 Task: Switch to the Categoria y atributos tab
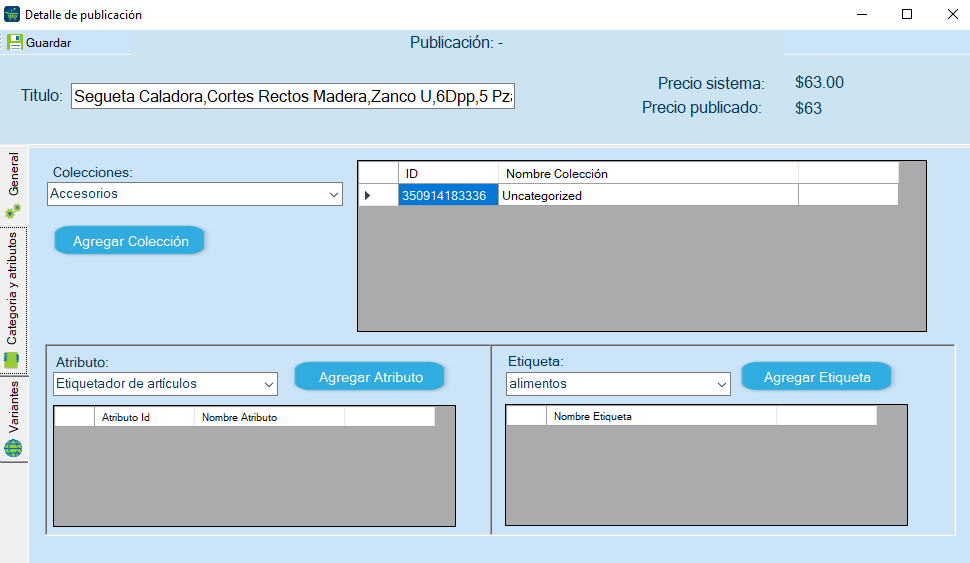14,301
